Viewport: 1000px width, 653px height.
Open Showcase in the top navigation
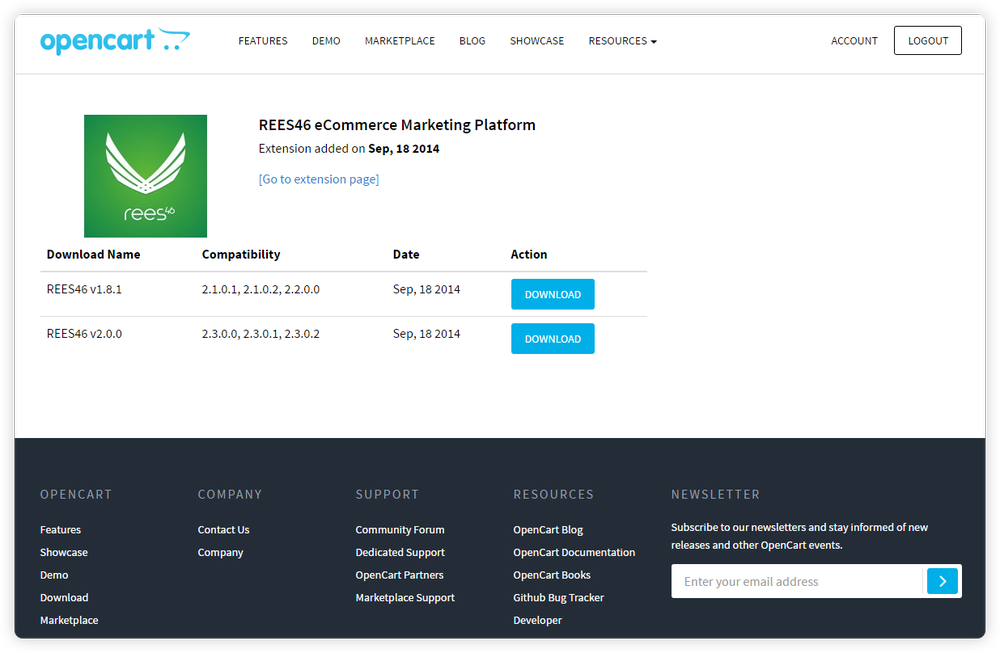coord(537,41)
